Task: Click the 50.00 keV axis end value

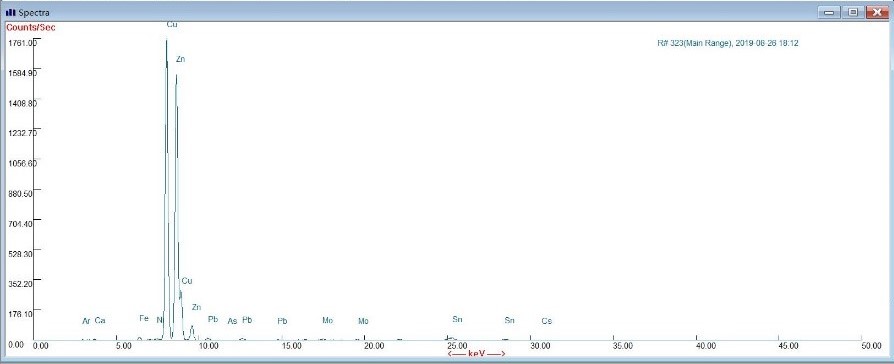Action: click(x=871, y=346)
